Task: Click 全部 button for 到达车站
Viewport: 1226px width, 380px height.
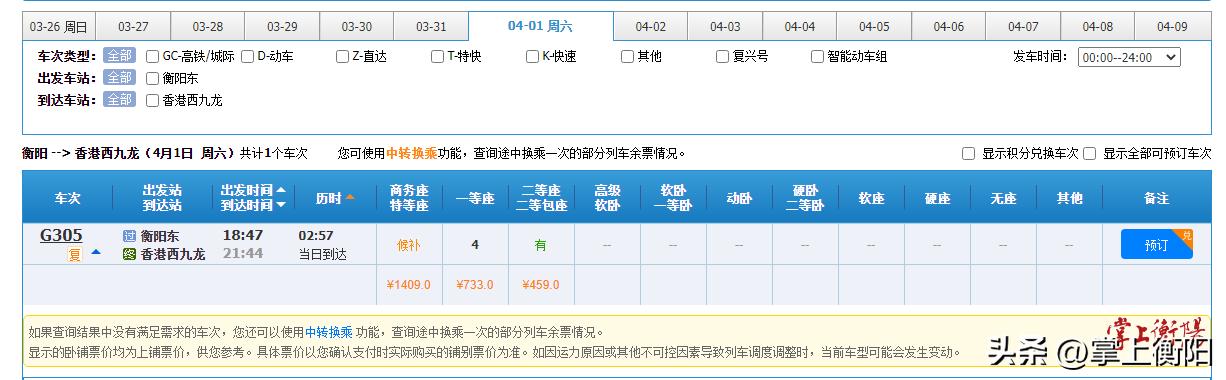Action: point(119,99)
